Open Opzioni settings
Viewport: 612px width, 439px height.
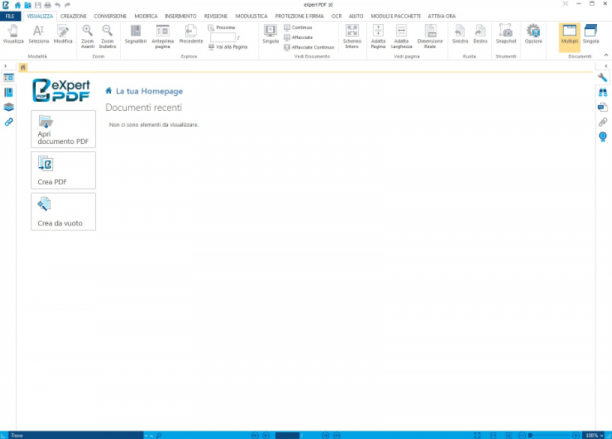click(533, 34)
